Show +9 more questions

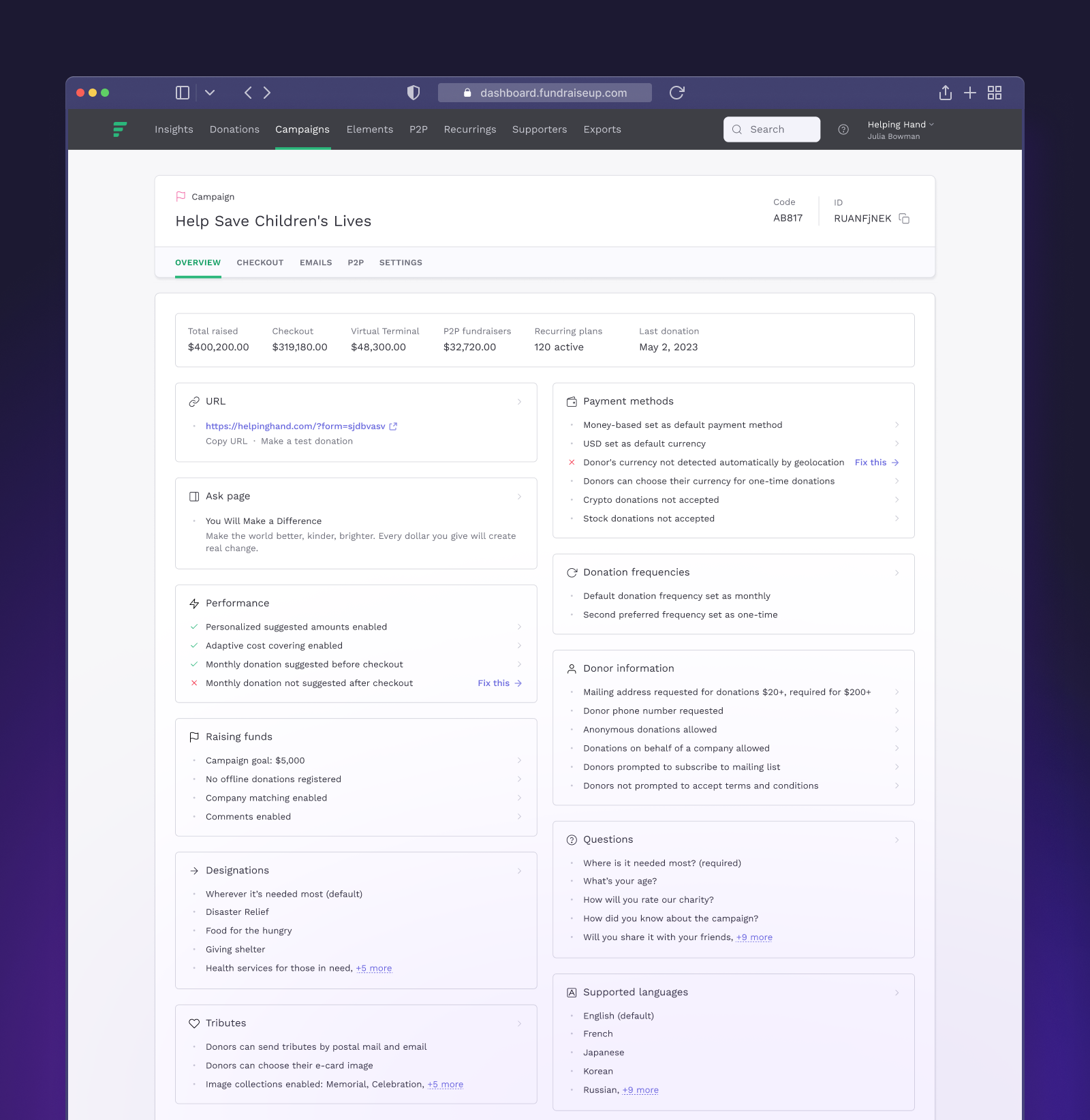click(x=754, y=937)
